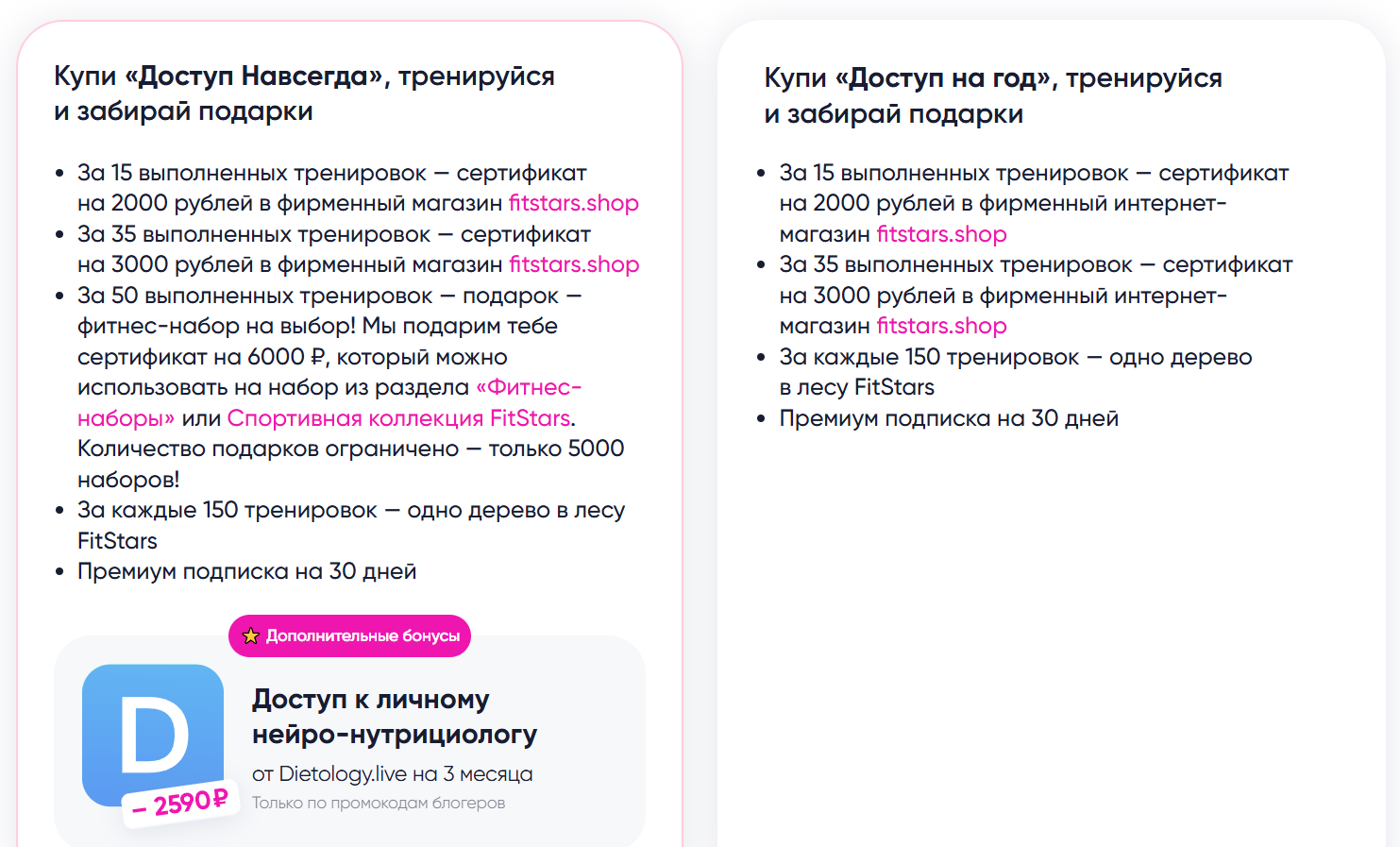Click the text от Dietology.live на 3 месяца
The height and width of the screenshot is (847, 1400).
coord(392,774)
